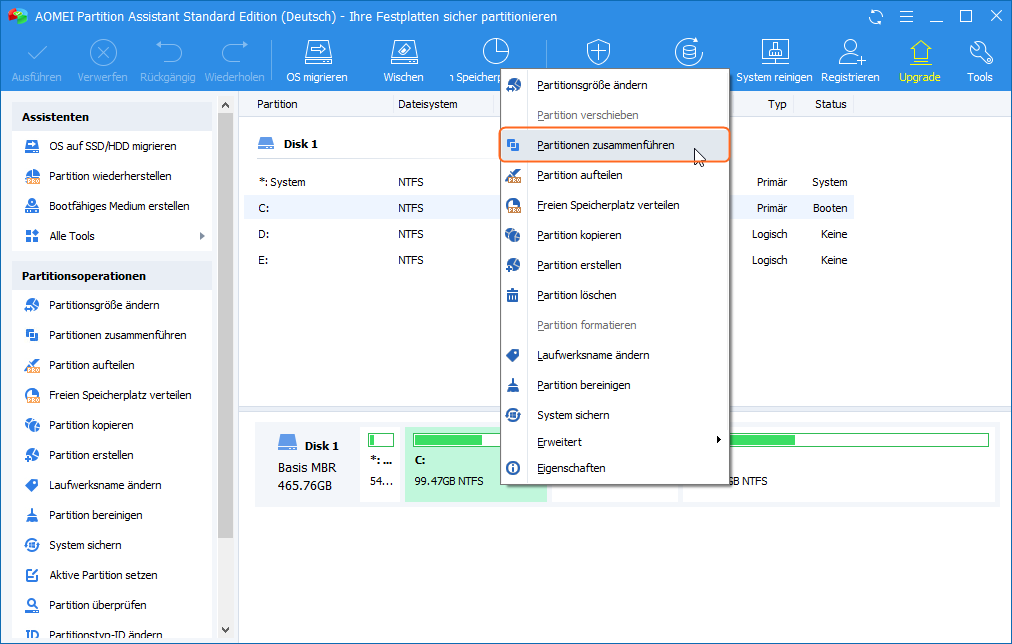Screen dimensions: 1012x644
Task: Click the C: partition usage bar
Action: (x=448, y=440)
